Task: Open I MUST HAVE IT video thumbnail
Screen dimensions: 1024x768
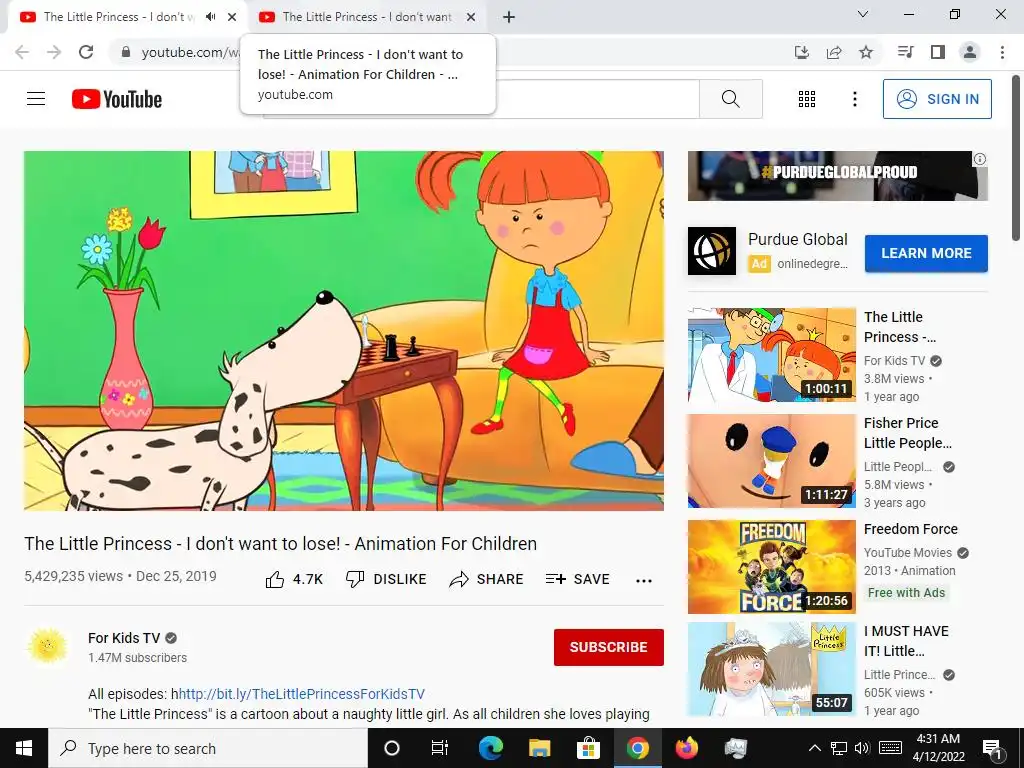Action: point(771,669)
